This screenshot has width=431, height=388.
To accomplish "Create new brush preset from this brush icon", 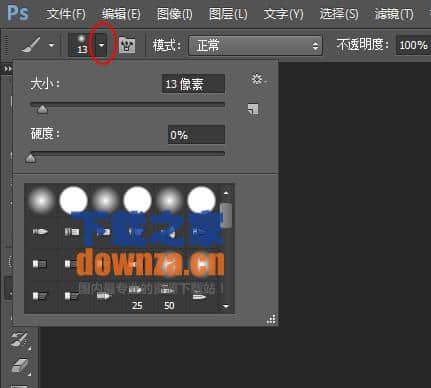I will click(253, 109).
